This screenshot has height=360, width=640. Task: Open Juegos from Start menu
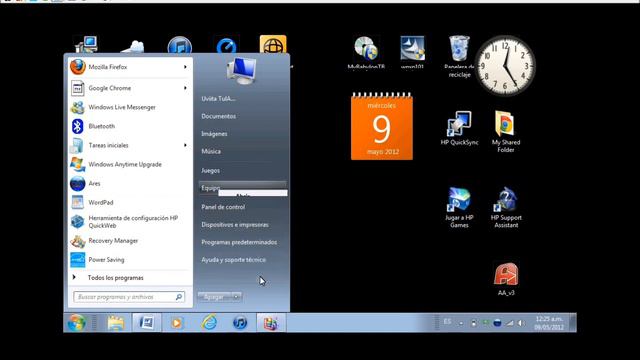(x=210, y=171)
